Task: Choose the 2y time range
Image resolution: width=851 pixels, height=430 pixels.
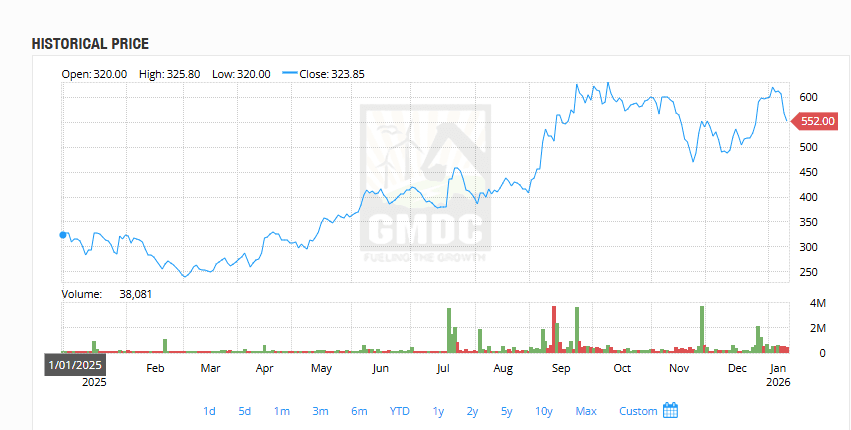Action: coord(472,411)
